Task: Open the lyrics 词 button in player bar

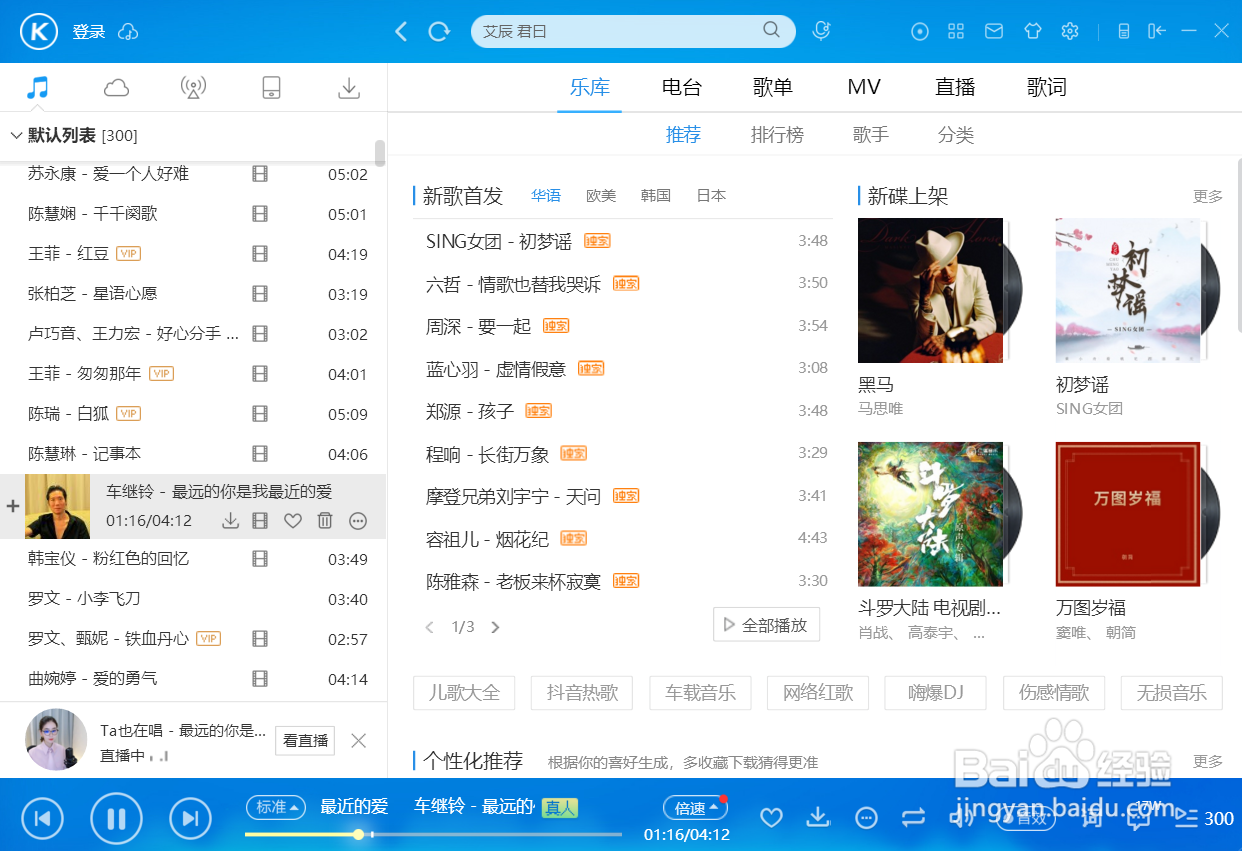Action: pyautogui.click(x=1091, y=817)
